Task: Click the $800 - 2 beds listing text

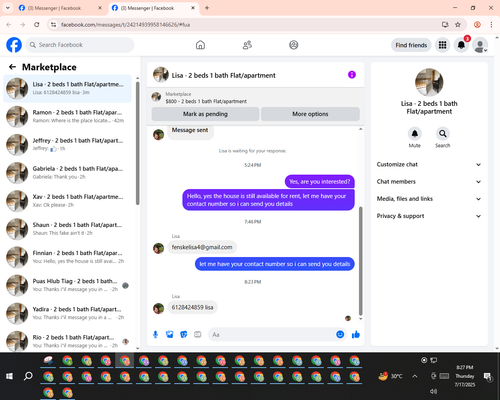Action: pos(206,101)
